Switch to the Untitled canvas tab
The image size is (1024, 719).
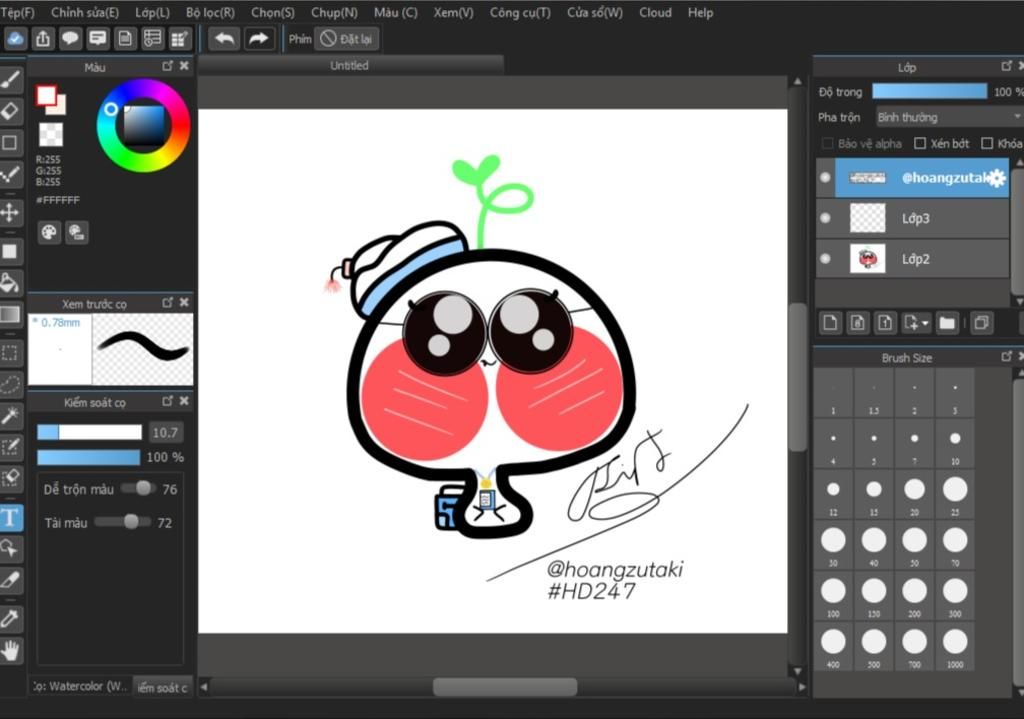coord(350,65)
